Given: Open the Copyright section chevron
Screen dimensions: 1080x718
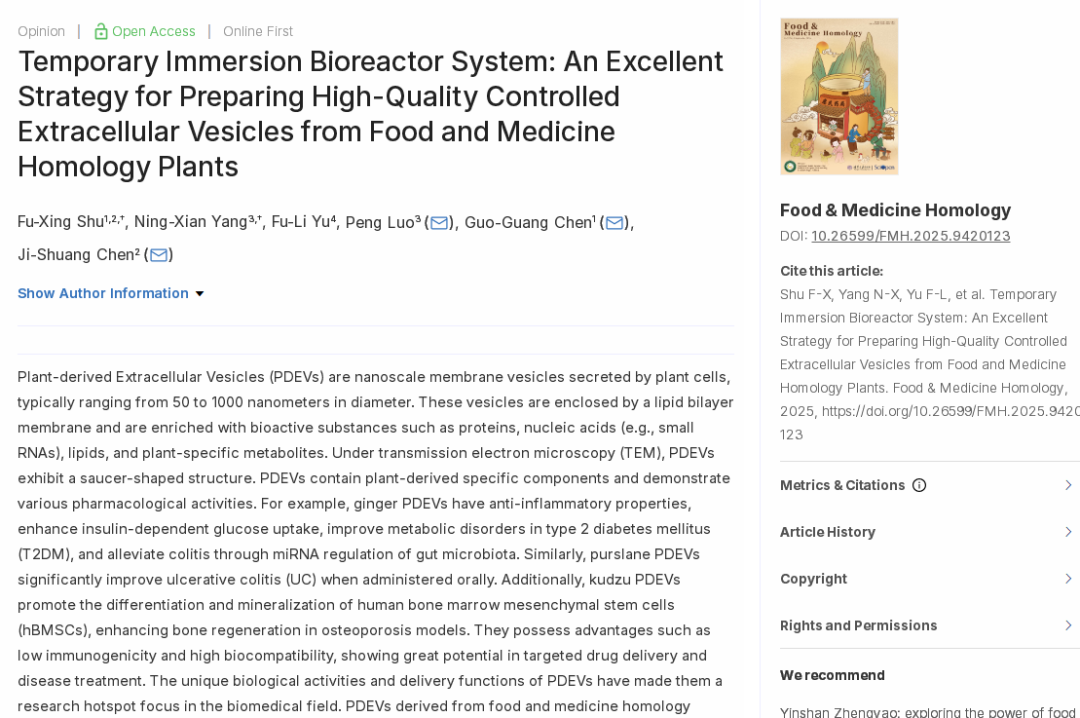Looking at the screenshot, I should tap(1068, 579).
